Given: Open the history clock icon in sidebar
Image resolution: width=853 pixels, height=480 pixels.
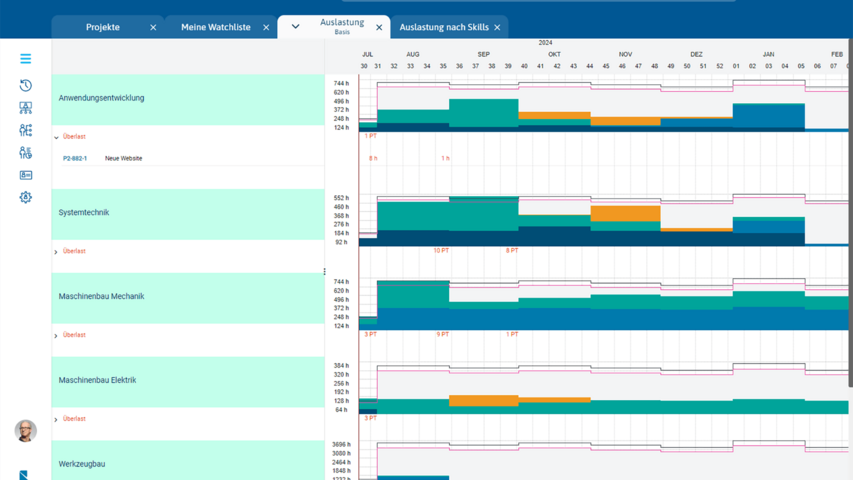Looking at the screenshot, I should (26, 85).
